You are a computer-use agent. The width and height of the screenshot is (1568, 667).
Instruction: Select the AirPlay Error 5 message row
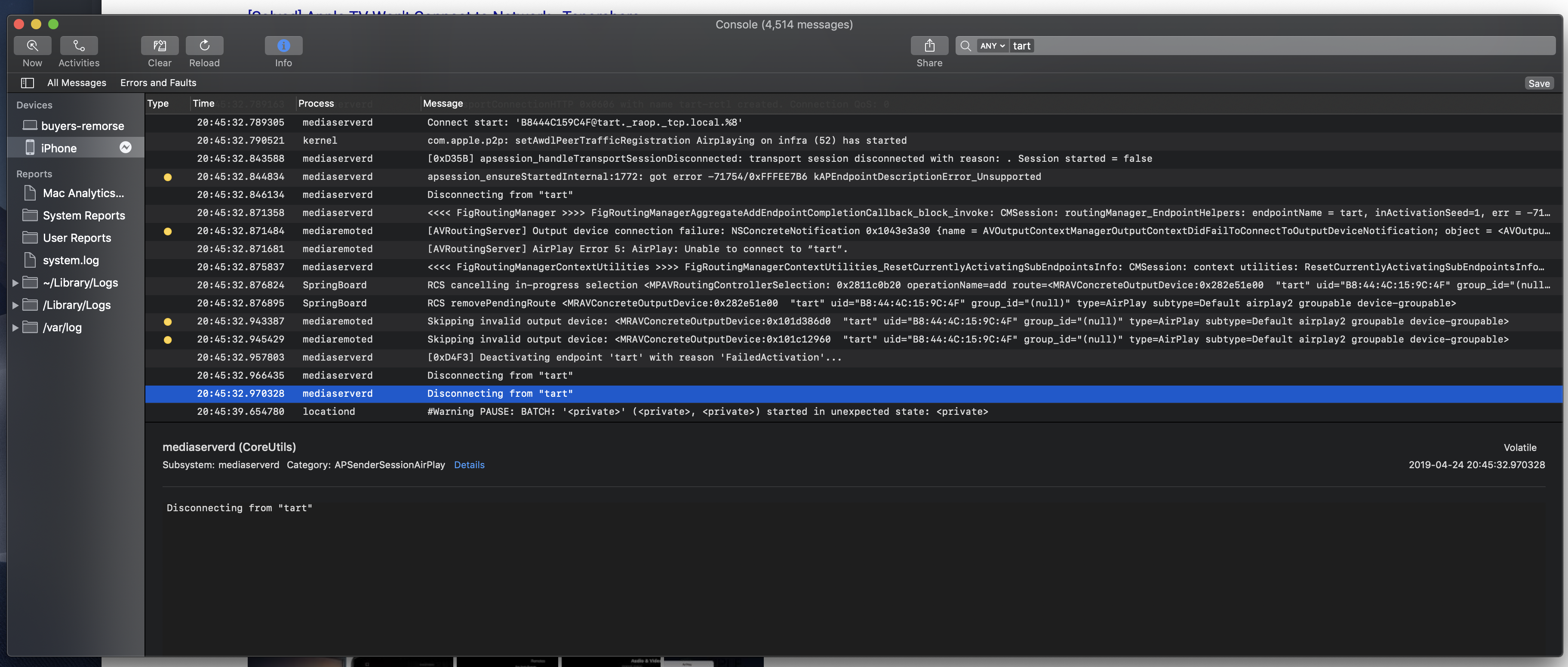853,249
